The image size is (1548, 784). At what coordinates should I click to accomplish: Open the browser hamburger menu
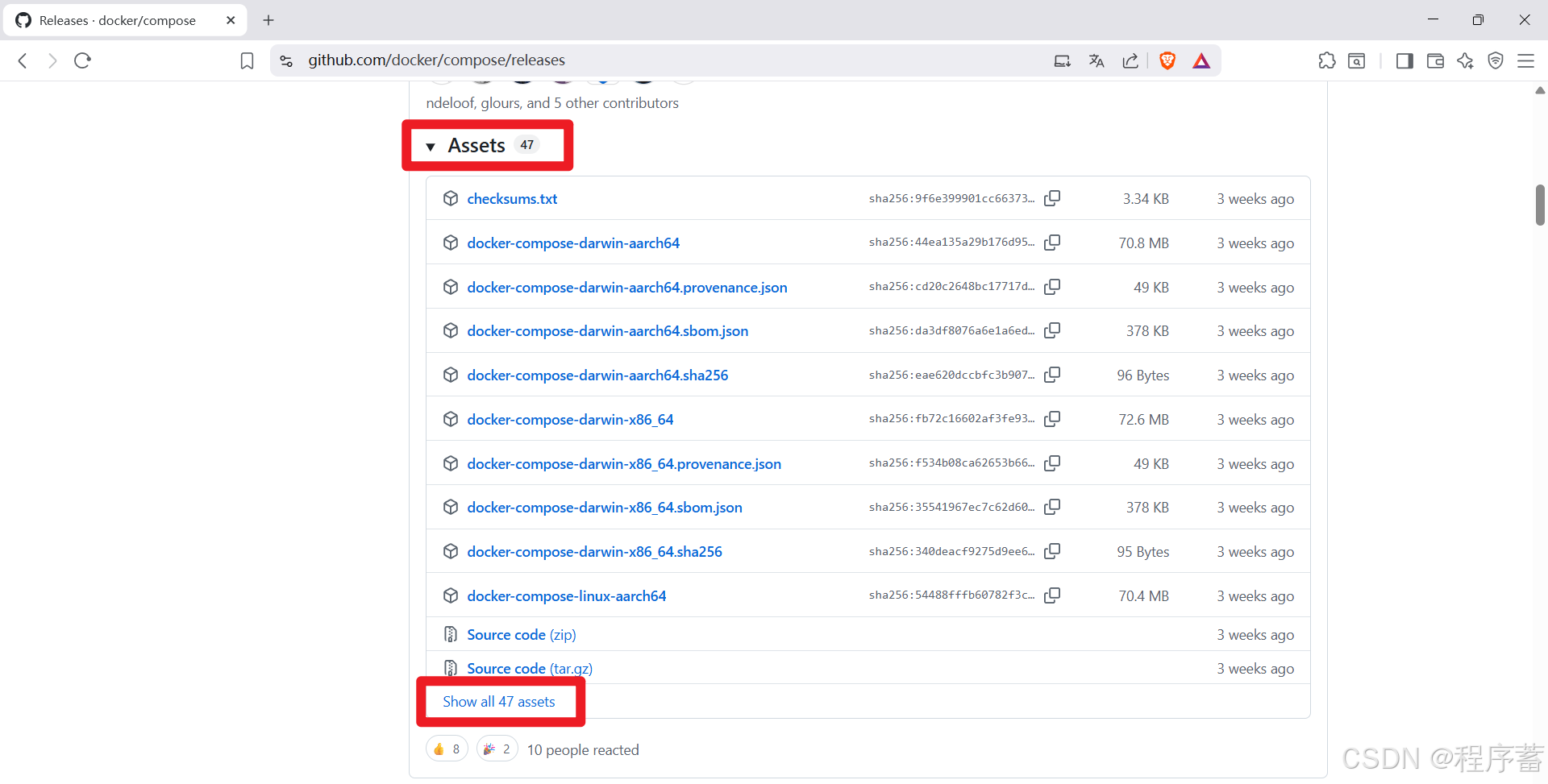click(x=1526, y=60)
